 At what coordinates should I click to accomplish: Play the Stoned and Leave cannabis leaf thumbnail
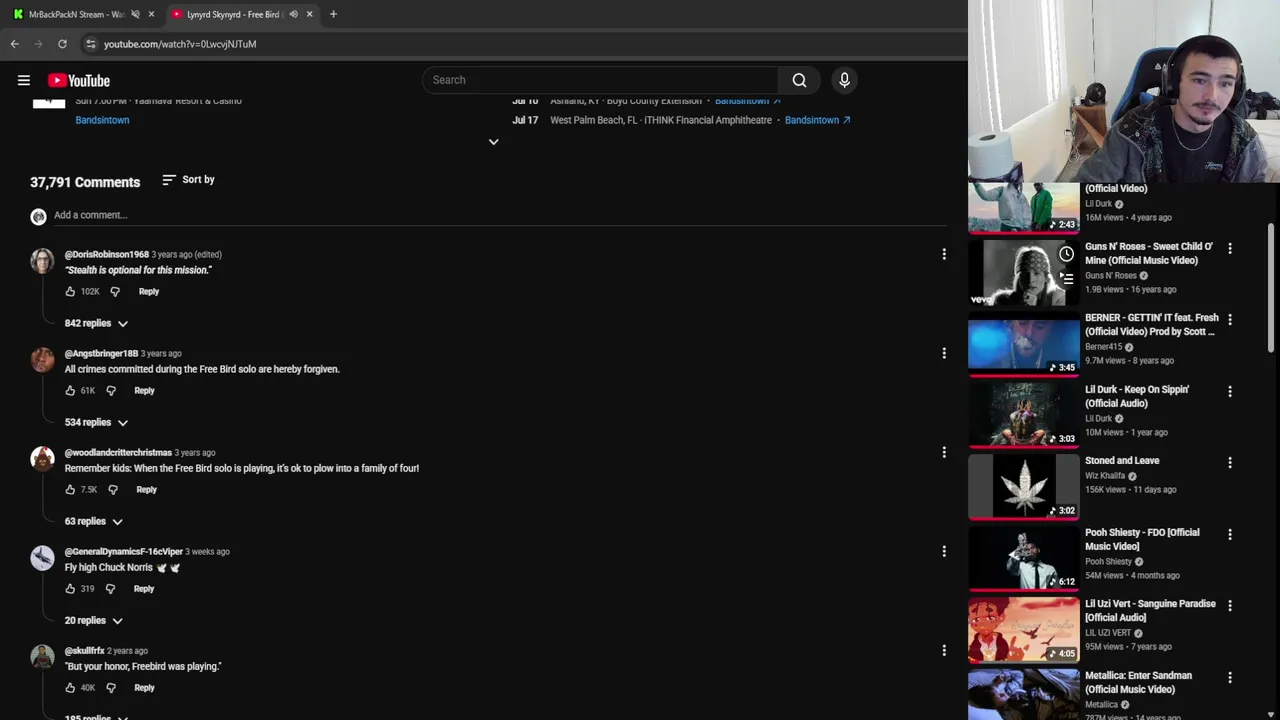click(x=1024, y=487)
